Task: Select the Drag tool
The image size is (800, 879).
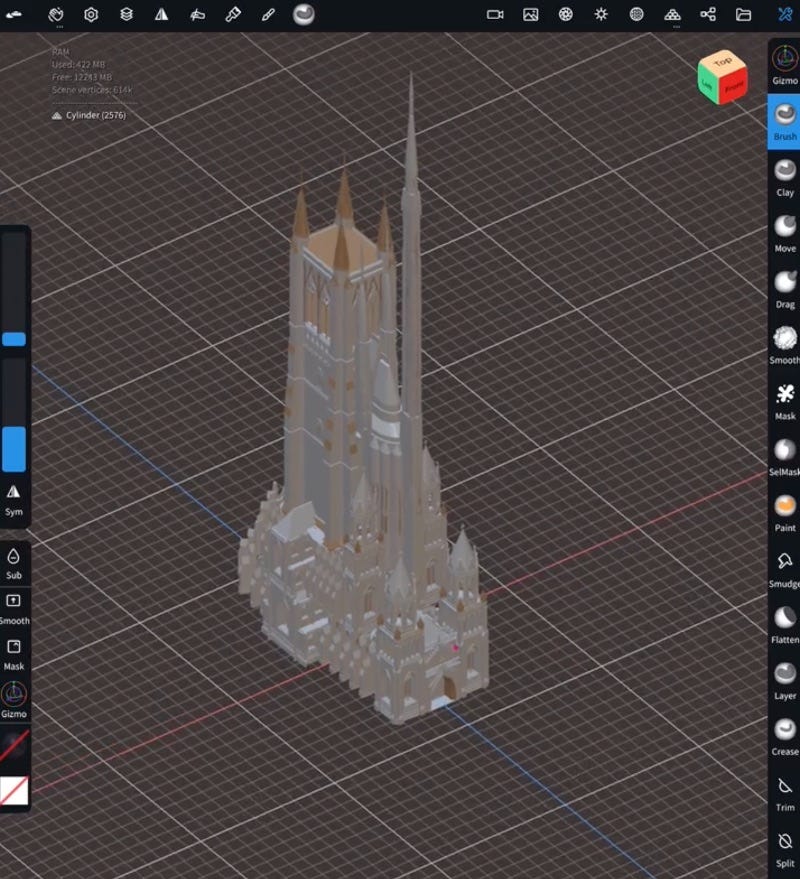Action: pyautogui.click(x=785, y=290)
